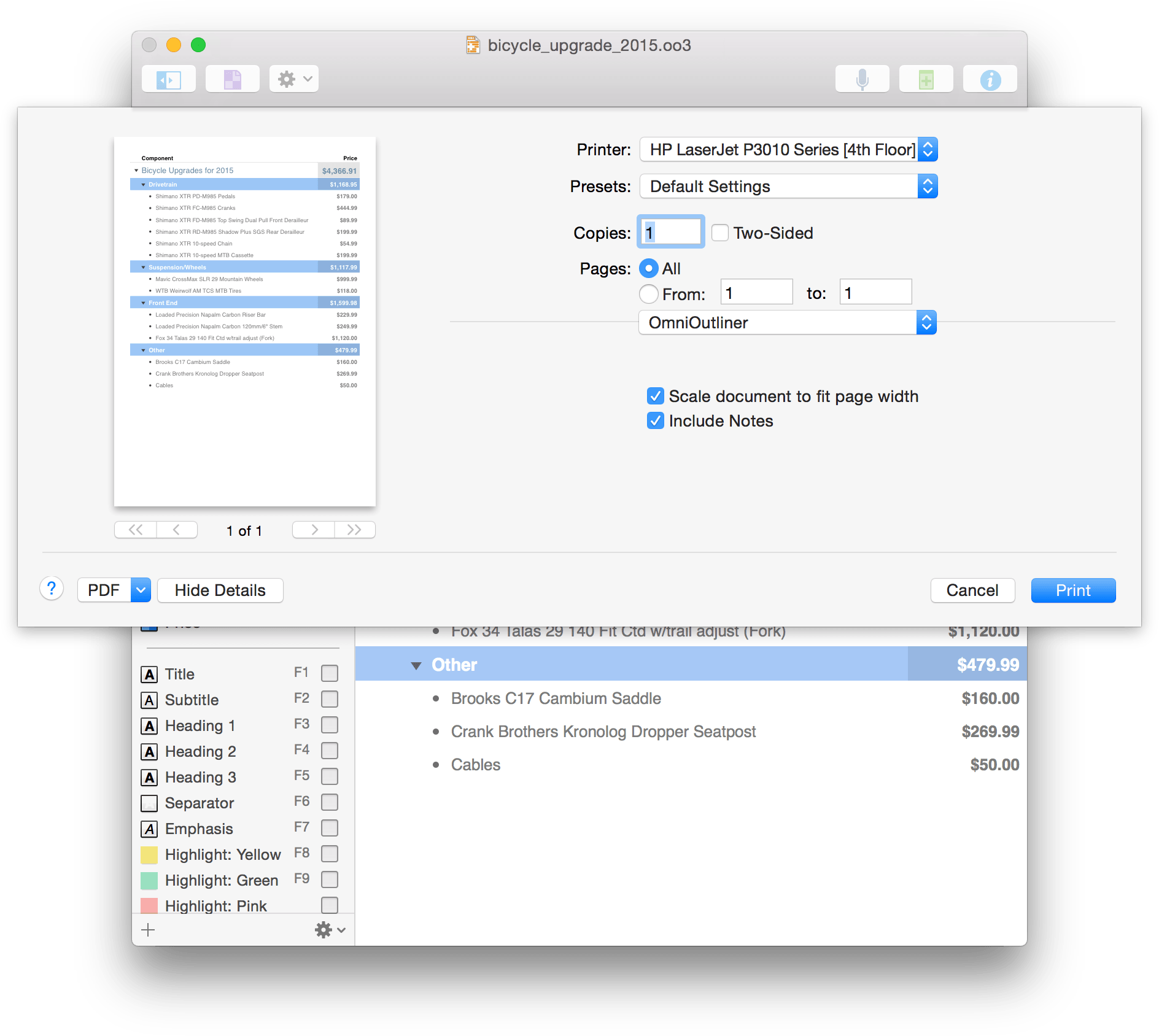This screenshot has height=1036, width=1159.
Task: Uncheck Include Notes option
Action: [x=656, y=421]
